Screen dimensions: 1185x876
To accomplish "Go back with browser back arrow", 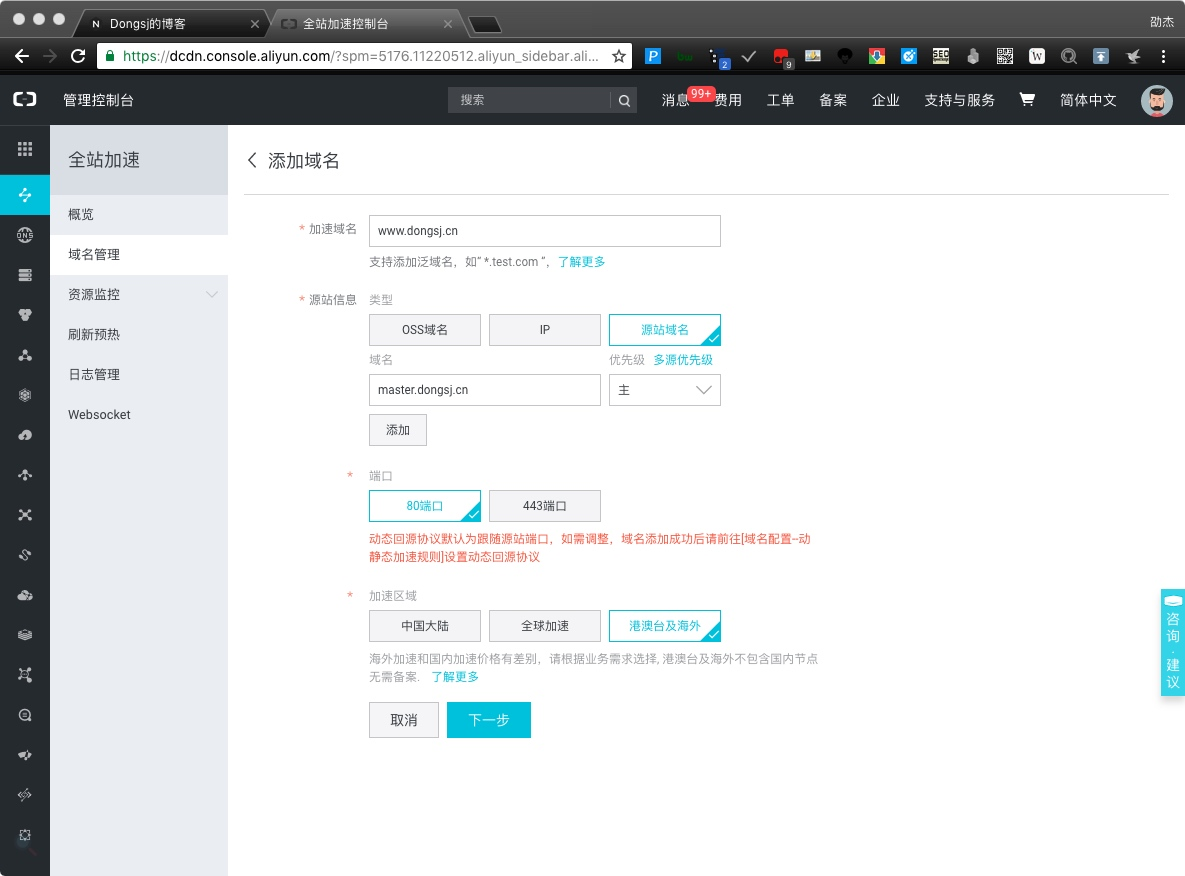I will [x=22, y=56].
